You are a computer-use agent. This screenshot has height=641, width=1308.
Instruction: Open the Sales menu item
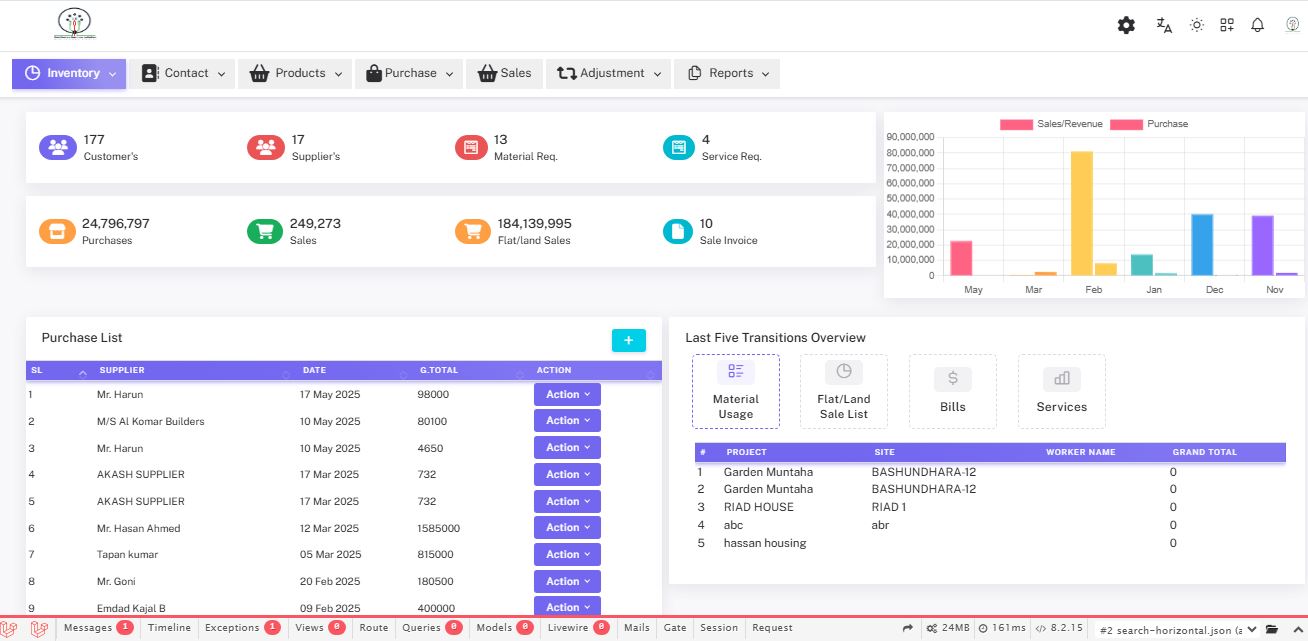click(505, 73)
